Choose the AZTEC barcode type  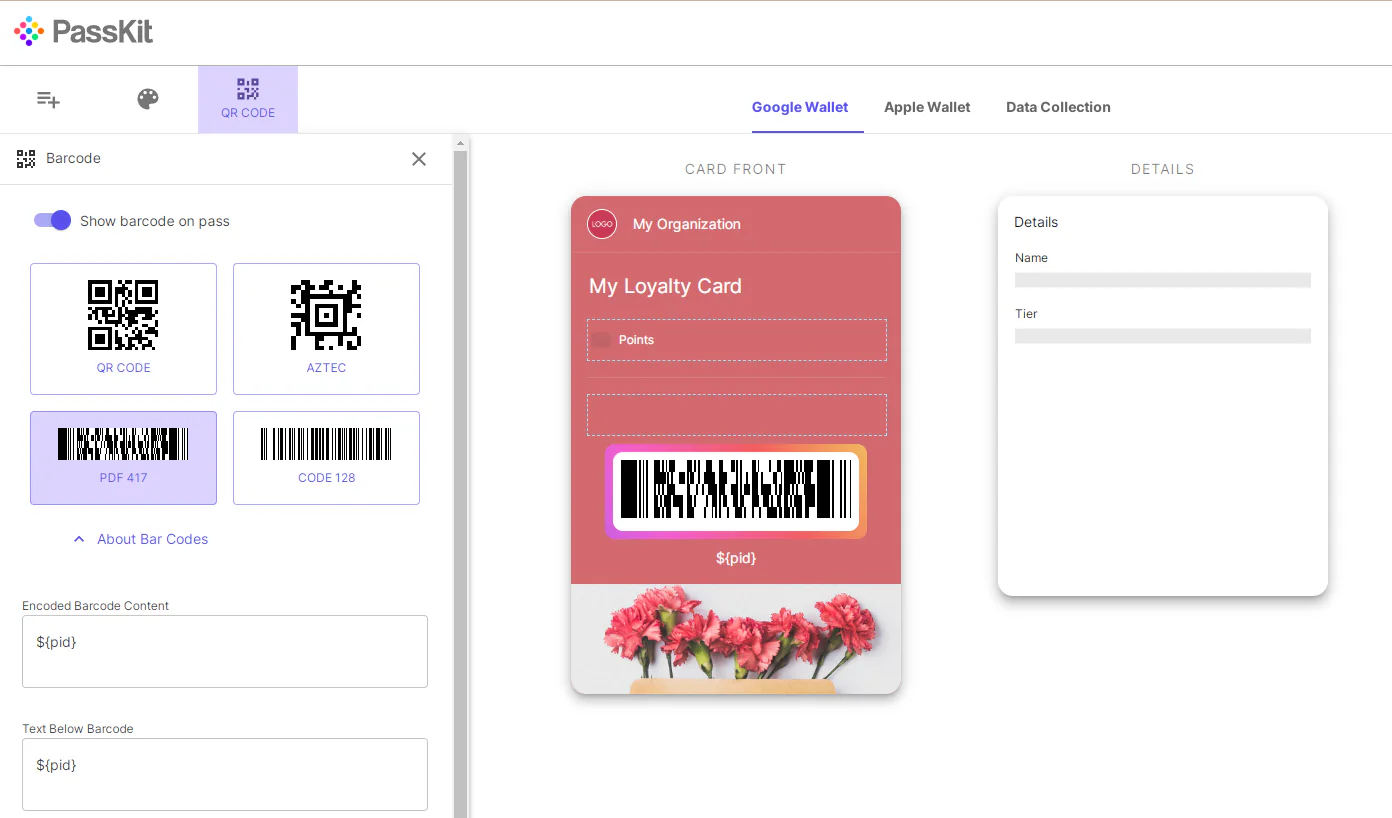click(326, 329)
